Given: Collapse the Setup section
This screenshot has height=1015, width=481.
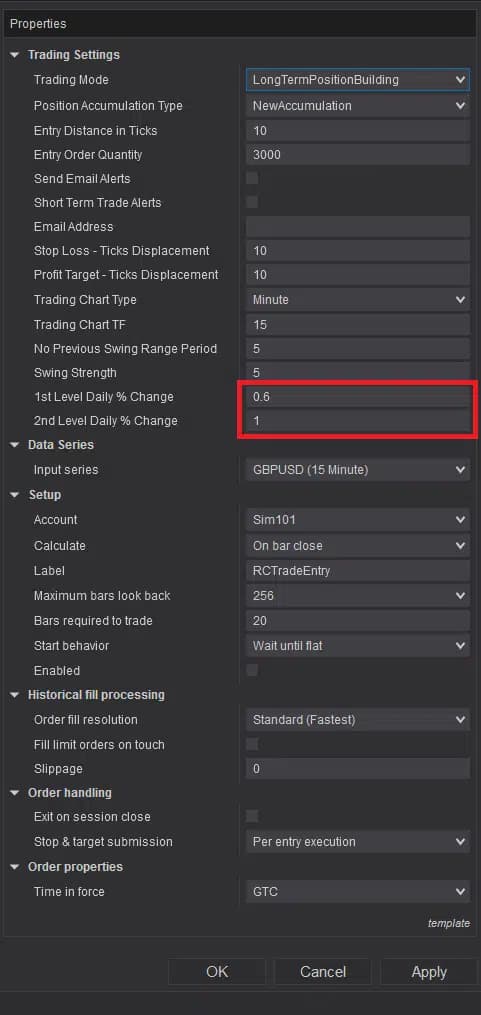Looking at the screenshot, I should click(15, 495).
